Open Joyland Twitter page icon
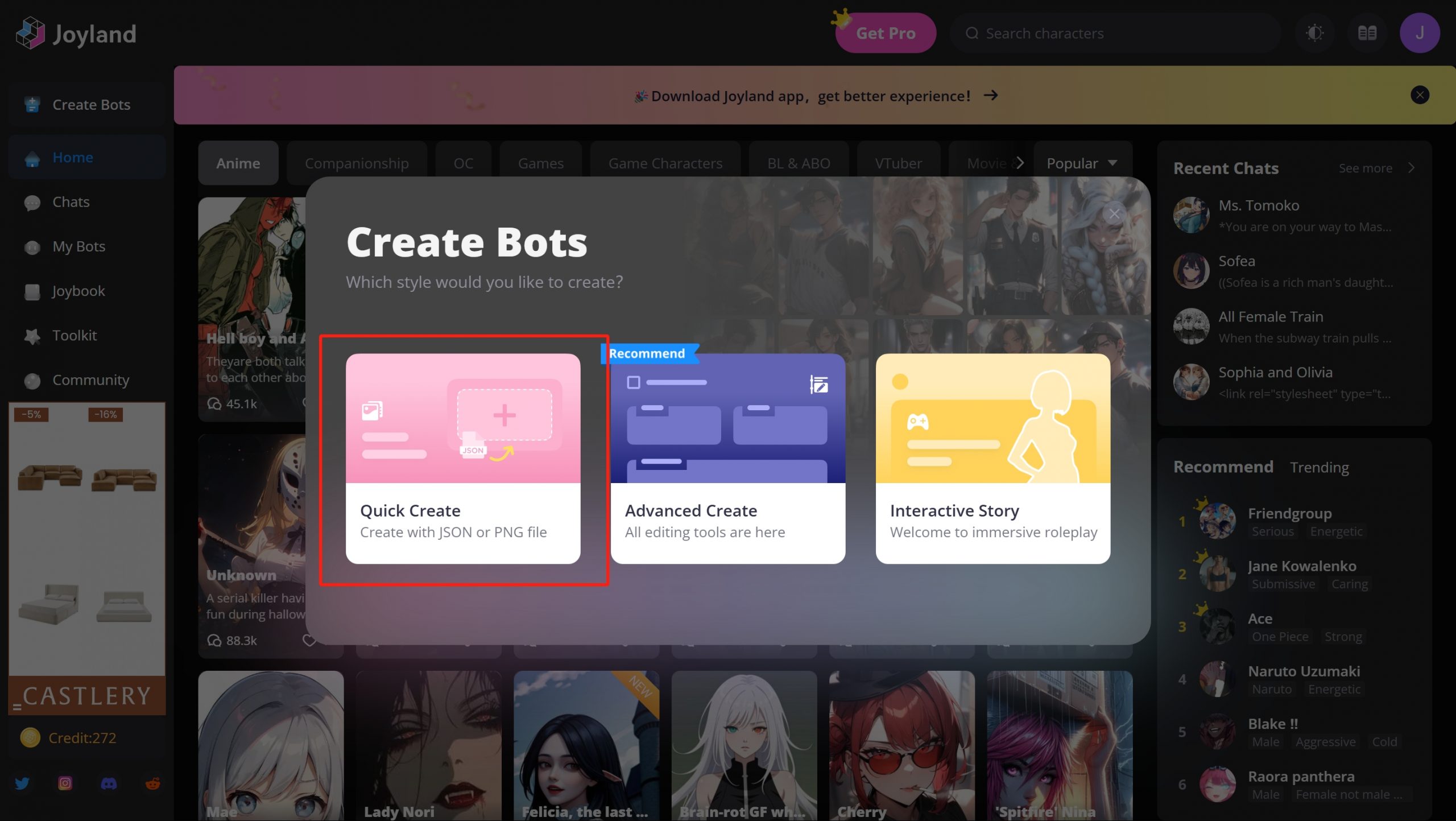 pos(22,783)
